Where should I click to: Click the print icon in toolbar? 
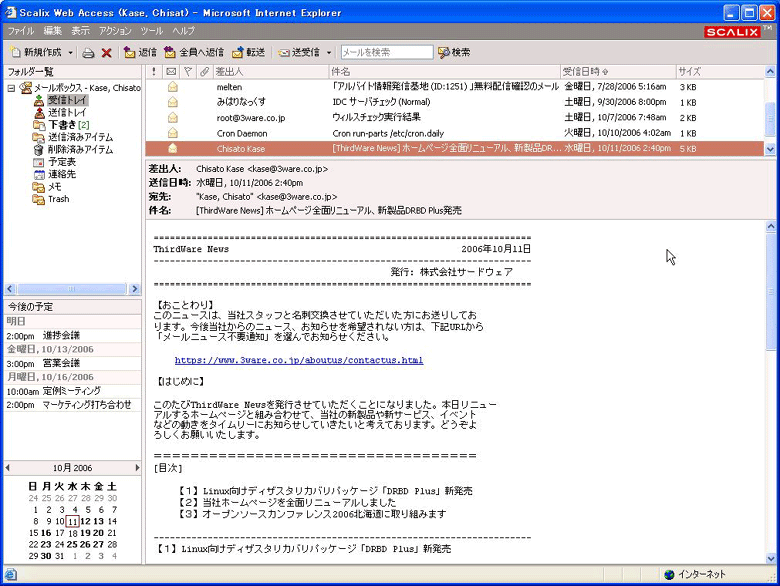tap(88, 53)
